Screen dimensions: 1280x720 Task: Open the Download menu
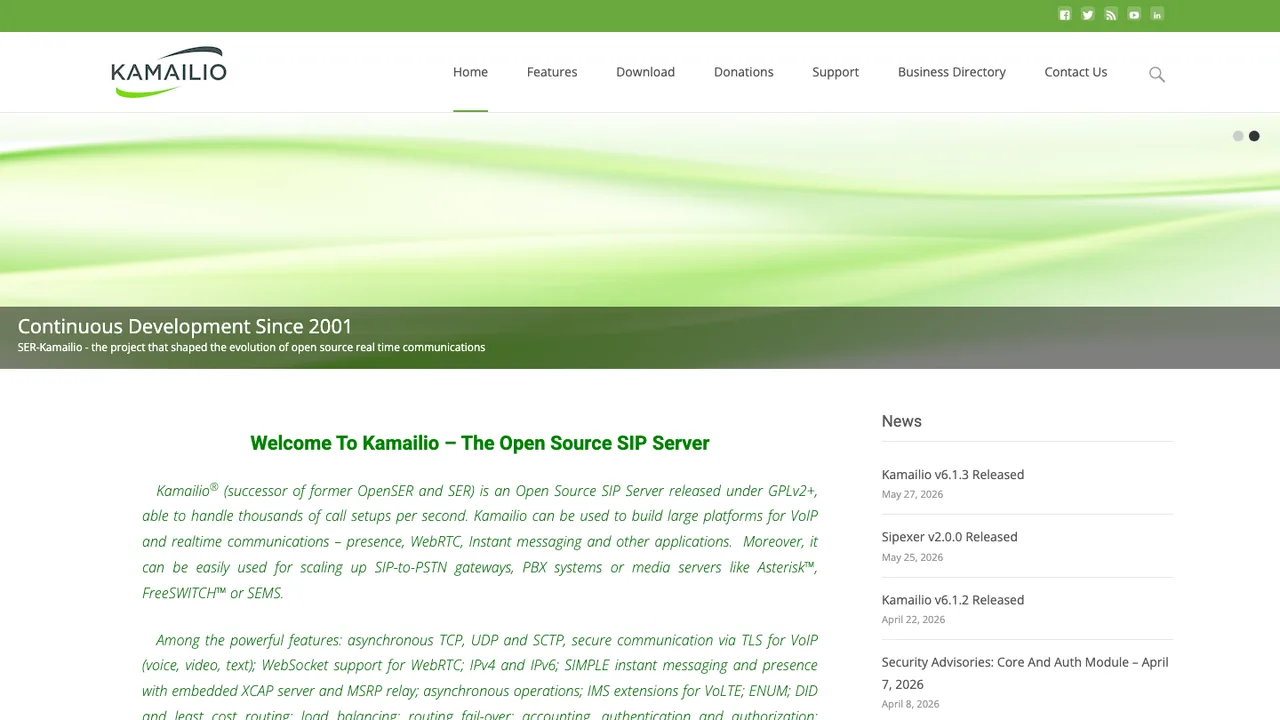[645, 72]
